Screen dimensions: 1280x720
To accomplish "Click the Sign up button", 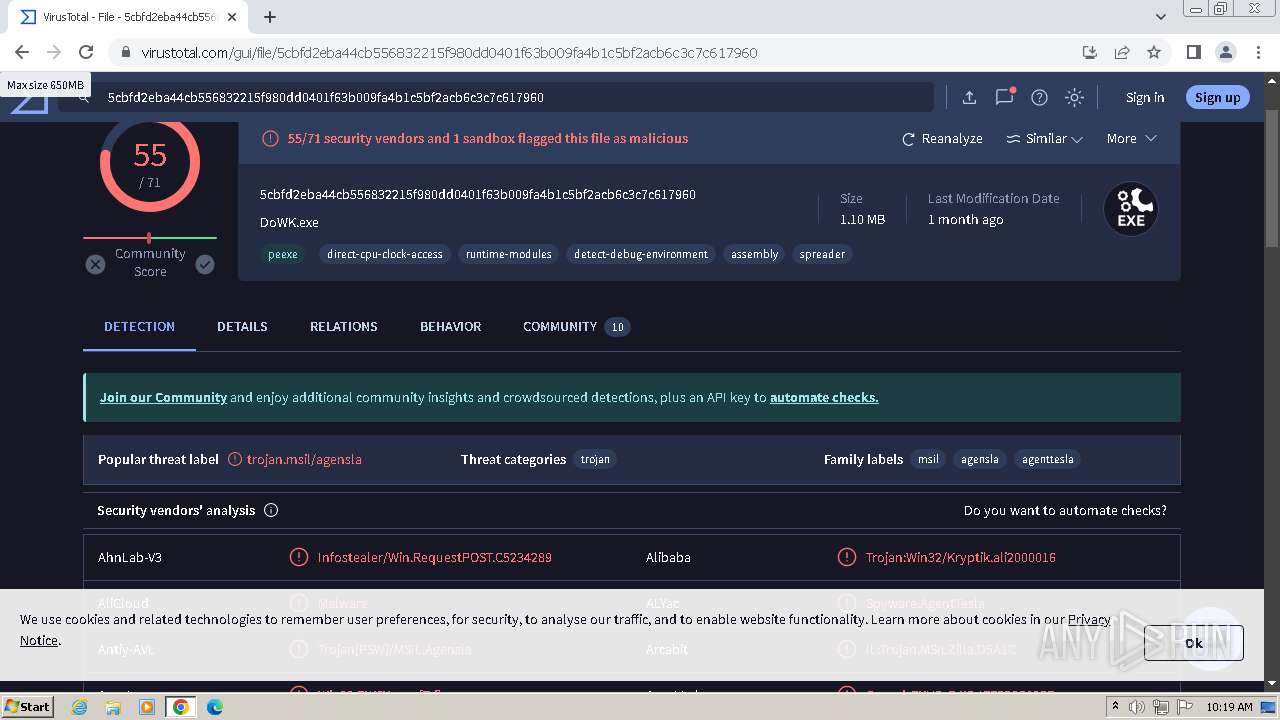I will coord(1217,97).
